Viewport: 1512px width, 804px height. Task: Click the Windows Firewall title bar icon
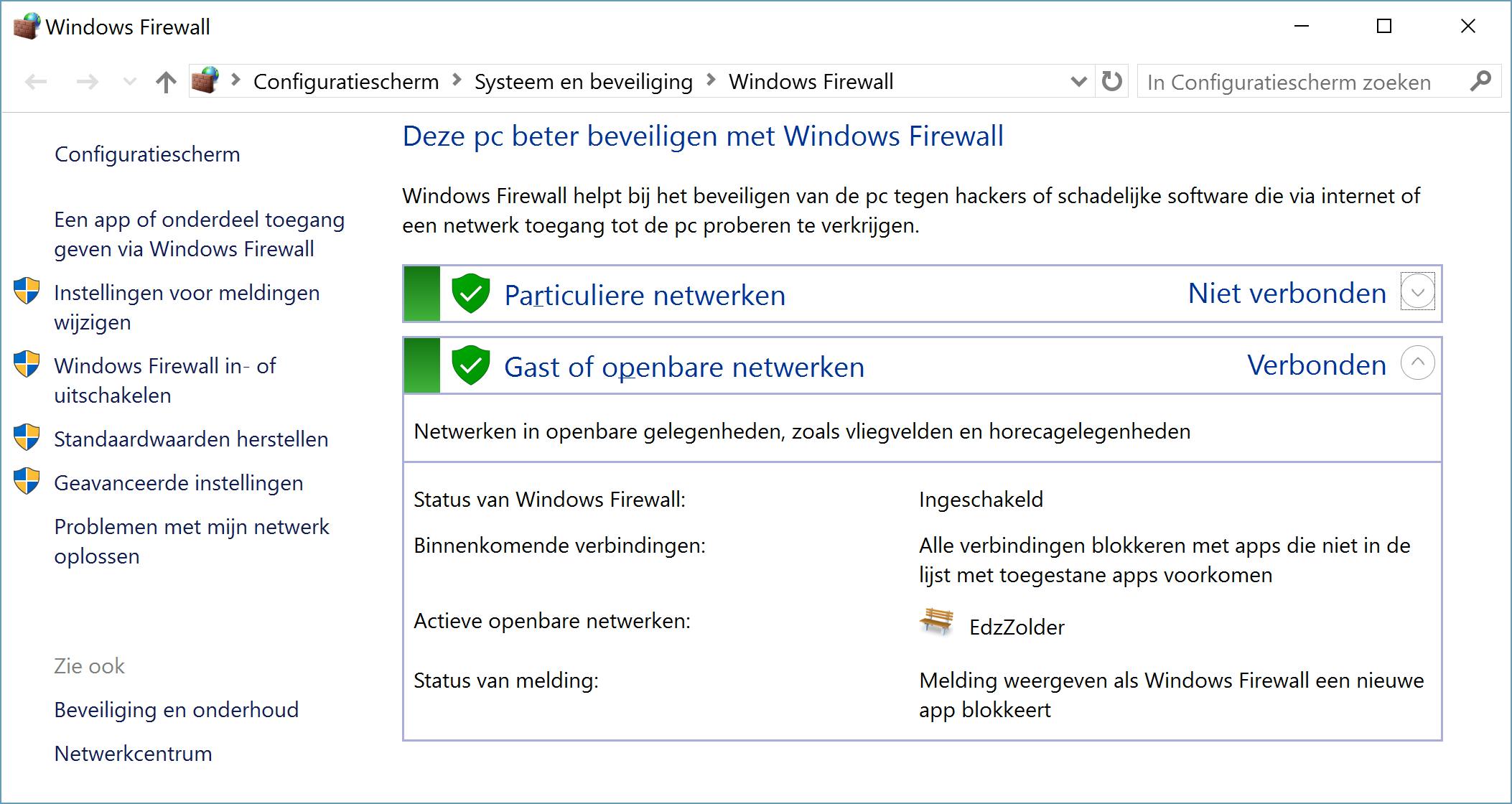coord(27,27)
